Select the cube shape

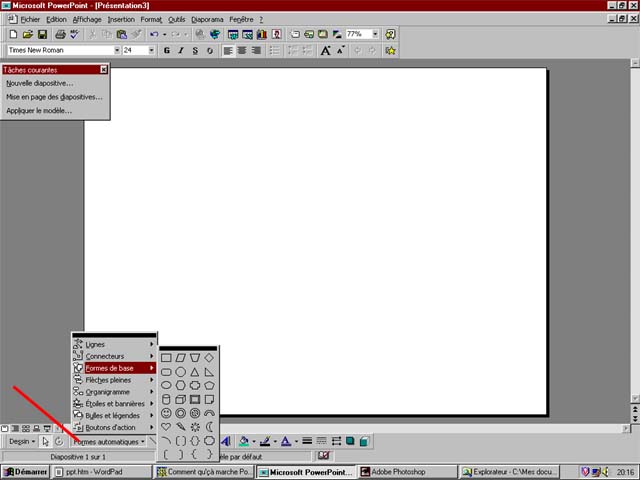pyautogui.click(x=181, y=399)
